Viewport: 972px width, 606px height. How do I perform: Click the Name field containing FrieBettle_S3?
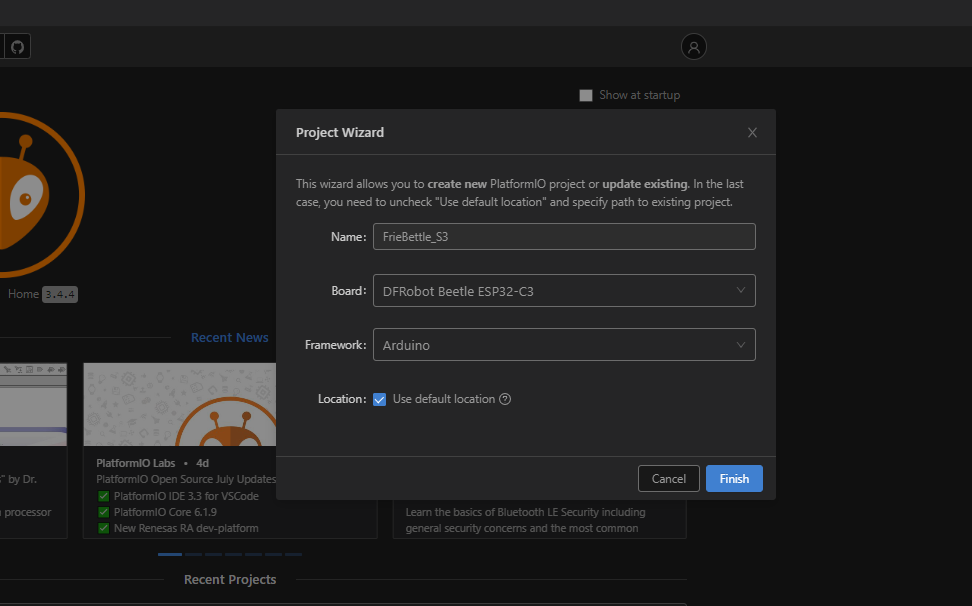pyautogui.click(x=564, y=237)
